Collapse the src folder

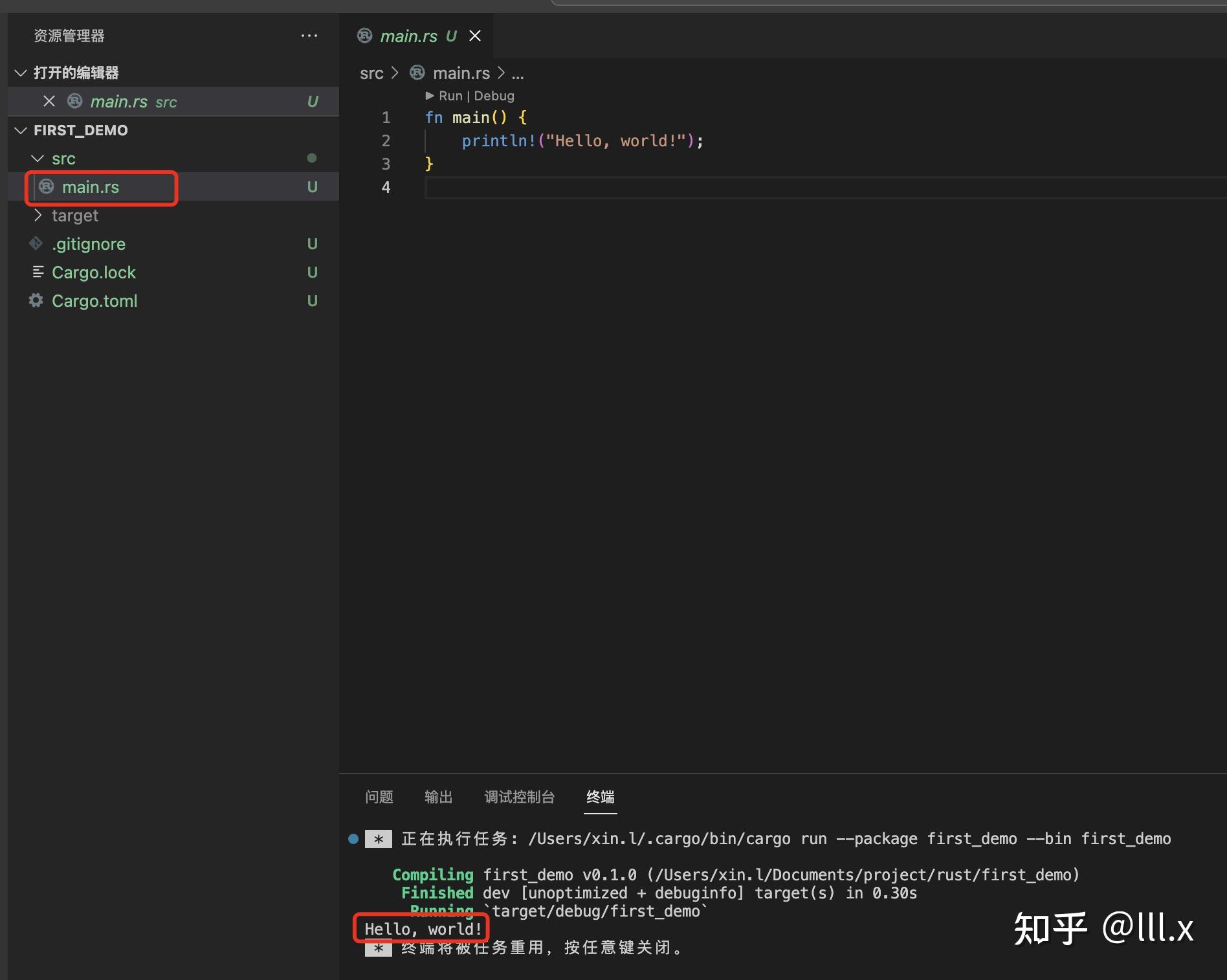pyautogui.click(x=38, y=159)
